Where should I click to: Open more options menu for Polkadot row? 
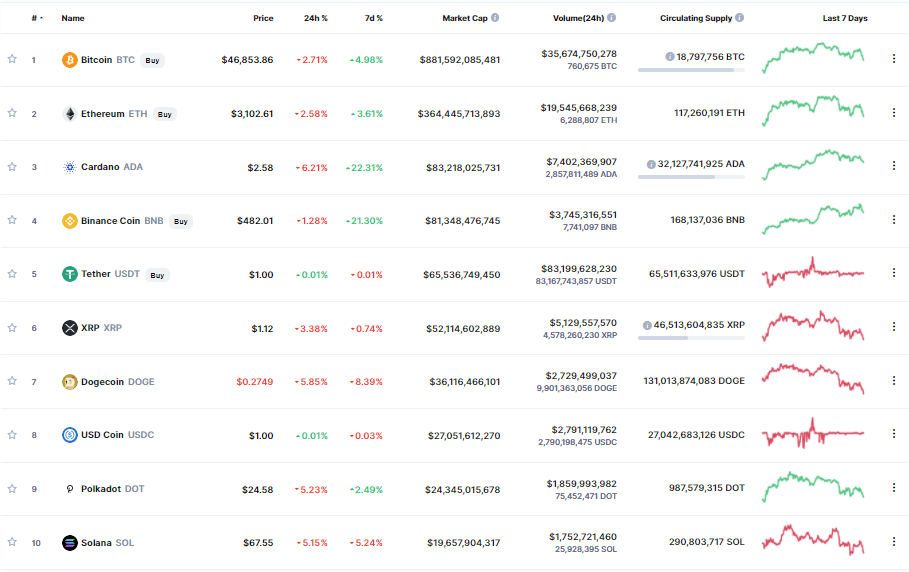(894, 488)
